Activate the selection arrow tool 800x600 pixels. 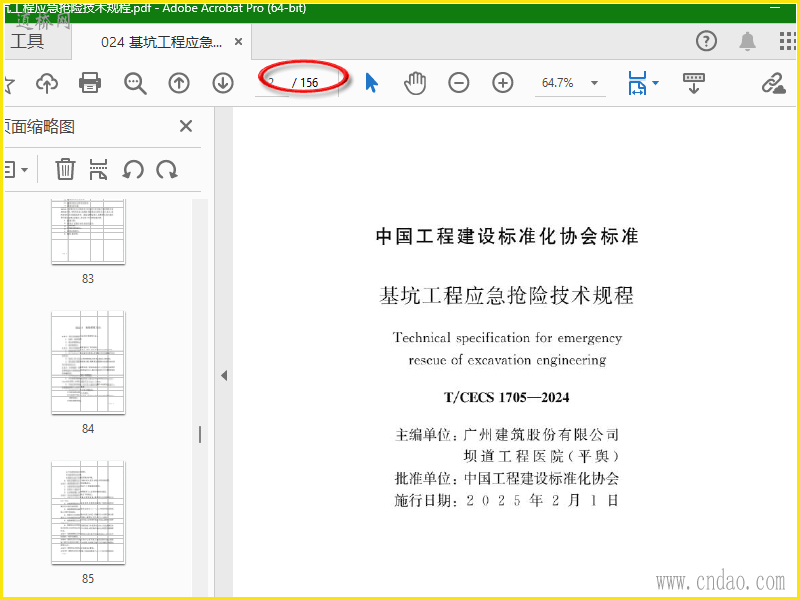[x=371, y=83]
